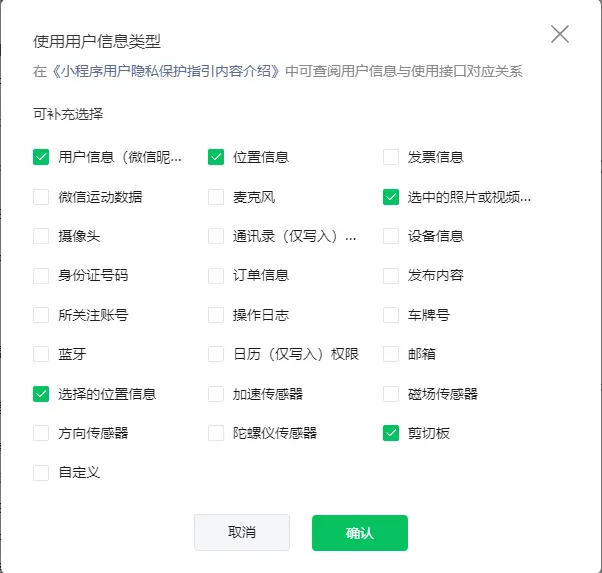Uncheck the 用户信息 checkbox

(41, 157)
